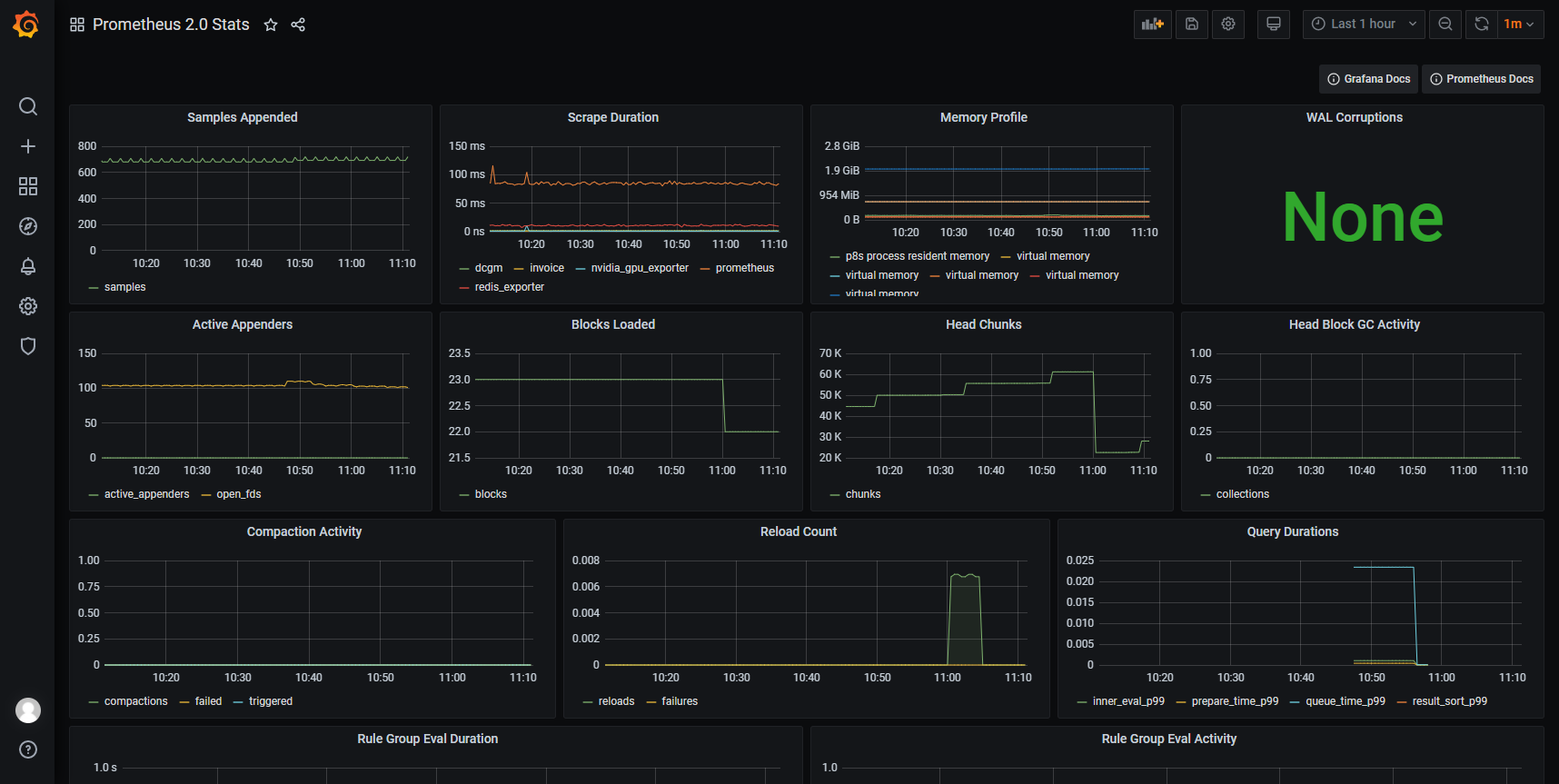
Task: Open the Prometheus Docs link
Action: tap(1482, 79)
